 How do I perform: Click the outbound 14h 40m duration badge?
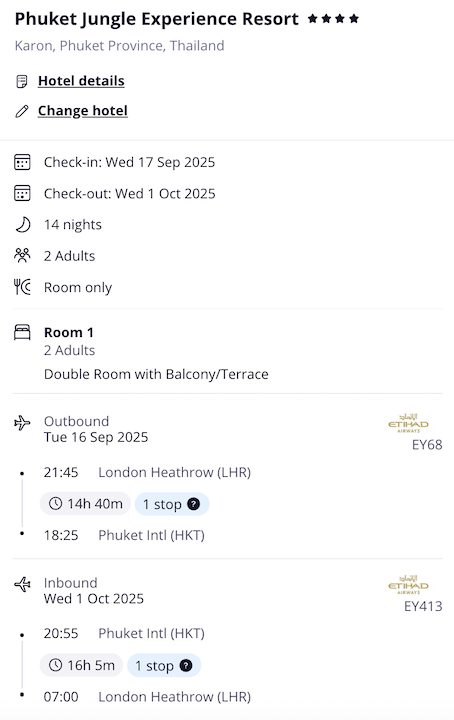(x=85, y=504)
